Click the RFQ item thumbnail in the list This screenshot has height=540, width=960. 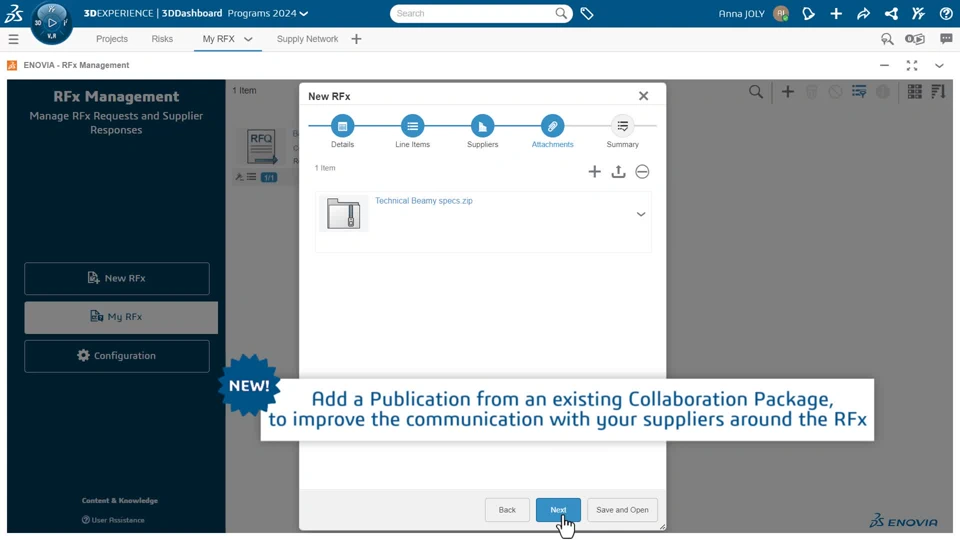point(261,148)
